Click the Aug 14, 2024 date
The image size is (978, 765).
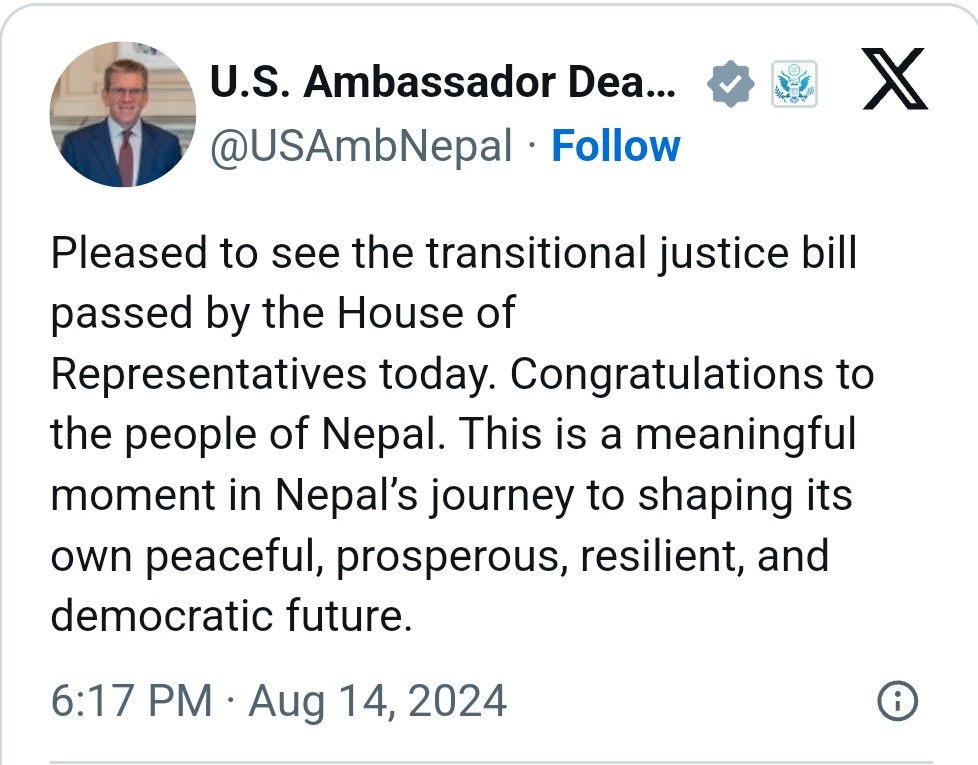[378, 701]
